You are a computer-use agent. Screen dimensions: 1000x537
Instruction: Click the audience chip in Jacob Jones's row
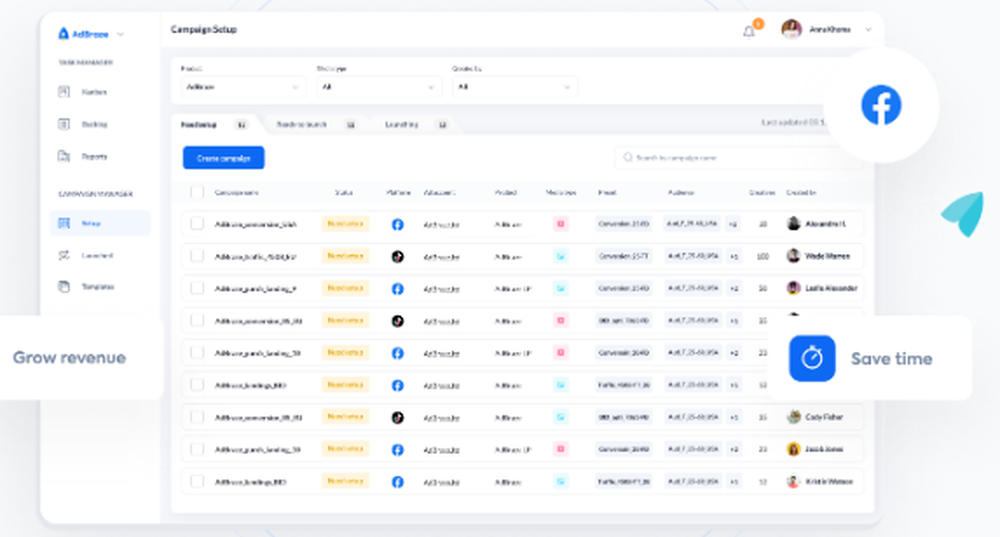692,449
